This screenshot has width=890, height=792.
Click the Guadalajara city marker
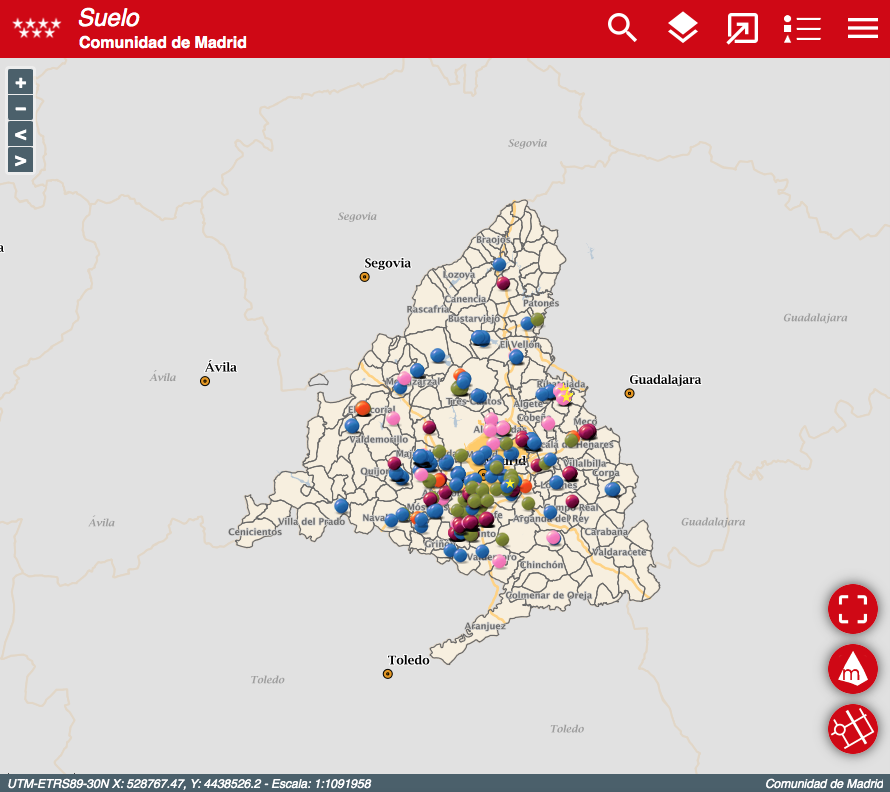629,393
